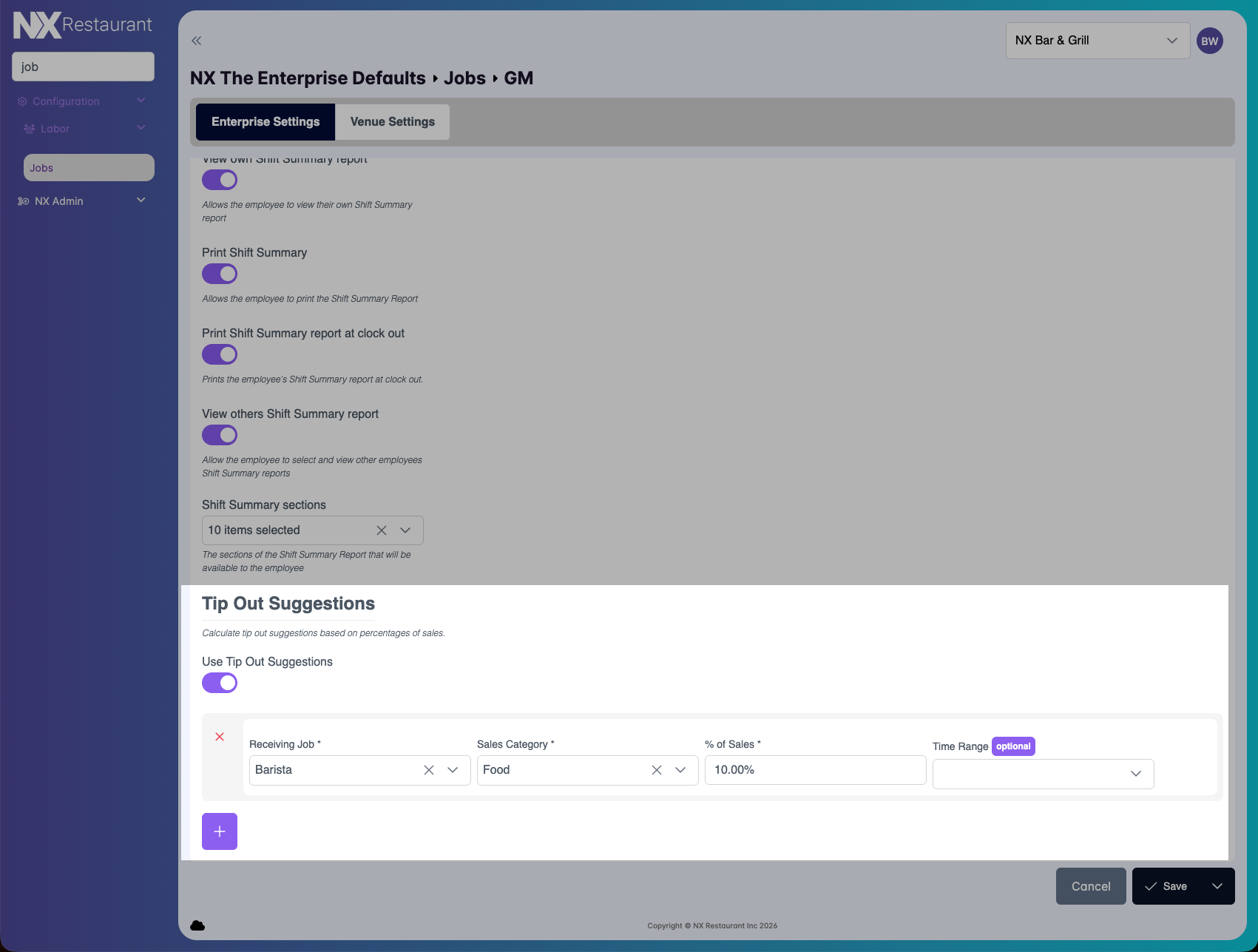Switch to Venue Settings tab
This screenshot has width=1258, height=952.
pos(392,122)
